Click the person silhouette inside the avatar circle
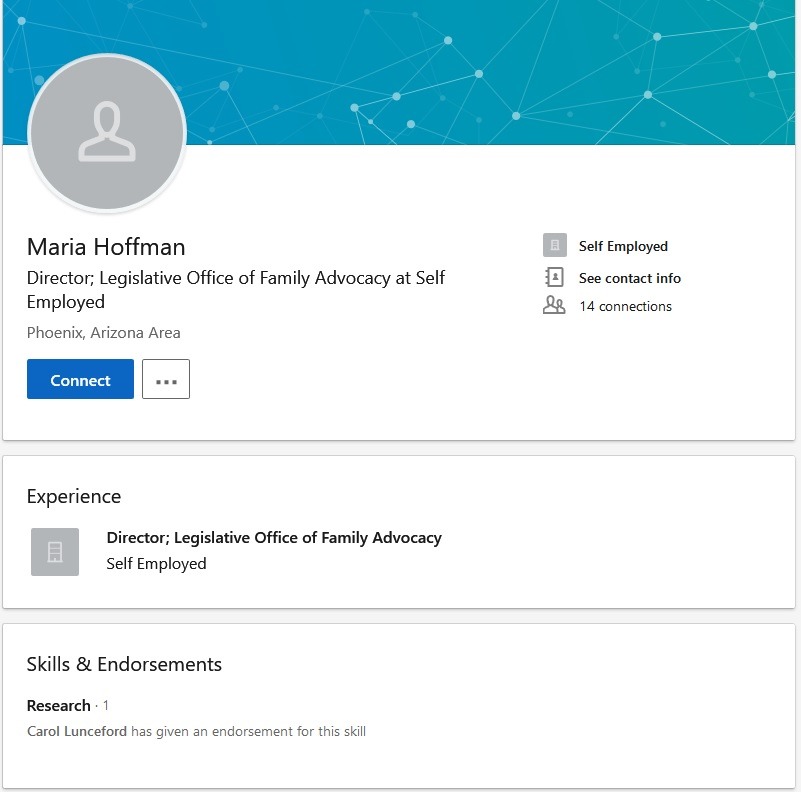Viewport: 801px width, 792px height. (x=107, y=130)
